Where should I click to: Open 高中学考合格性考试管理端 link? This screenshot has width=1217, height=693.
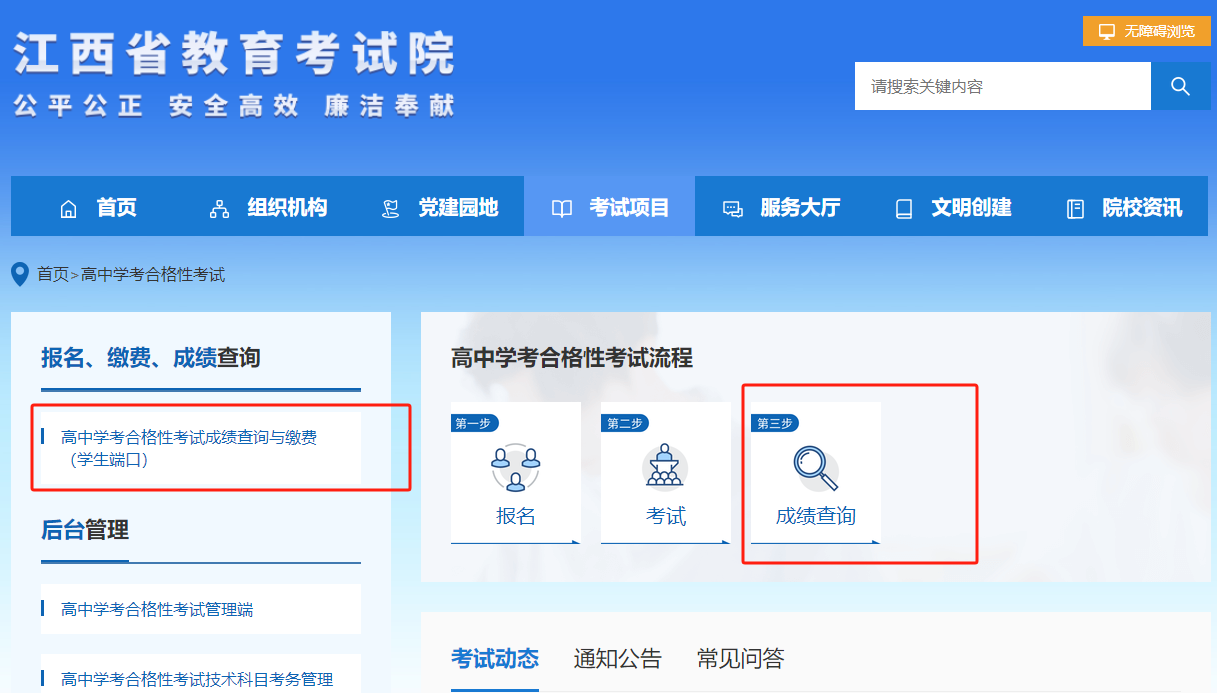(x=201, y=609)
